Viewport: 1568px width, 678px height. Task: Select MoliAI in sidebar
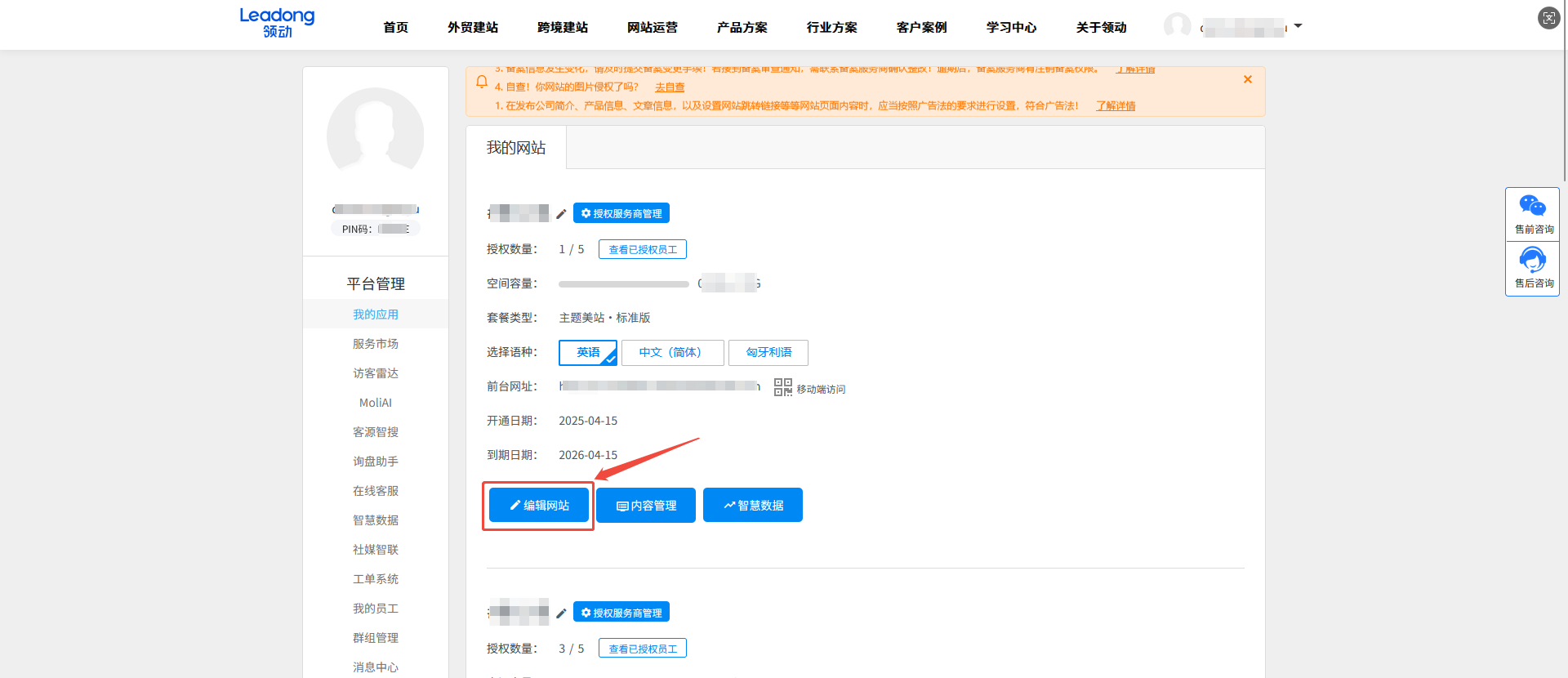(376, 403)
